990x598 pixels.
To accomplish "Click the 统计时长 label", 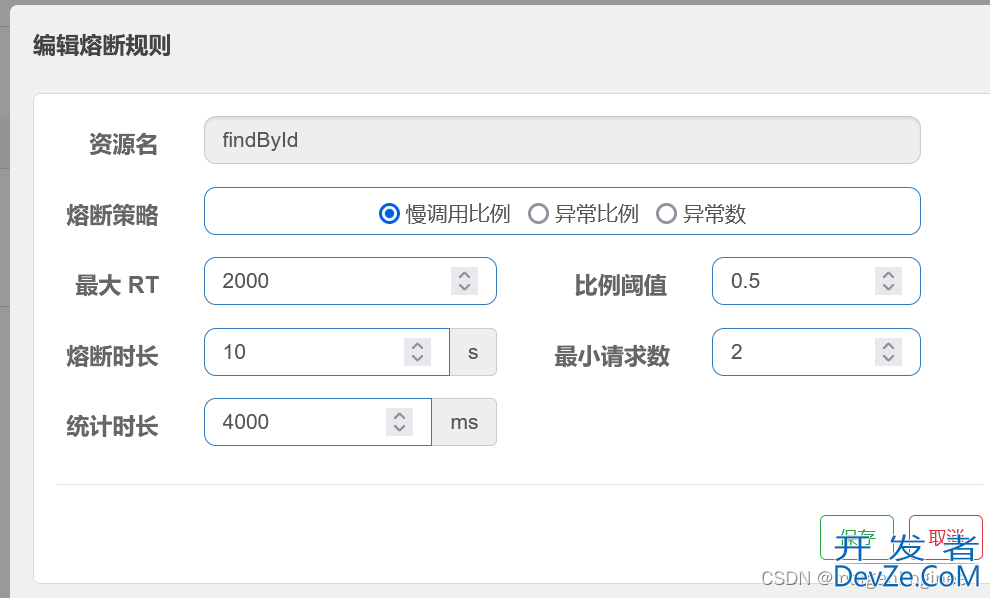I will tap(112, 426).
